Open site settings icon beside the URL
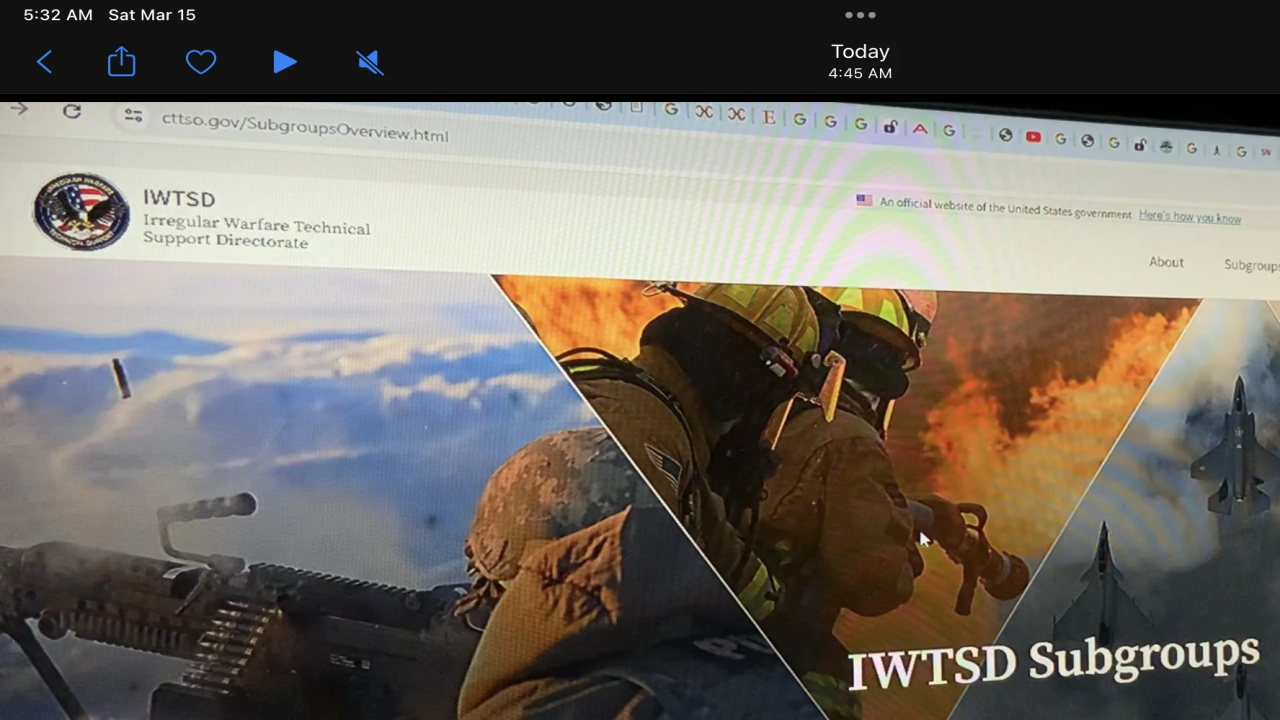 [x=133, y=116]
